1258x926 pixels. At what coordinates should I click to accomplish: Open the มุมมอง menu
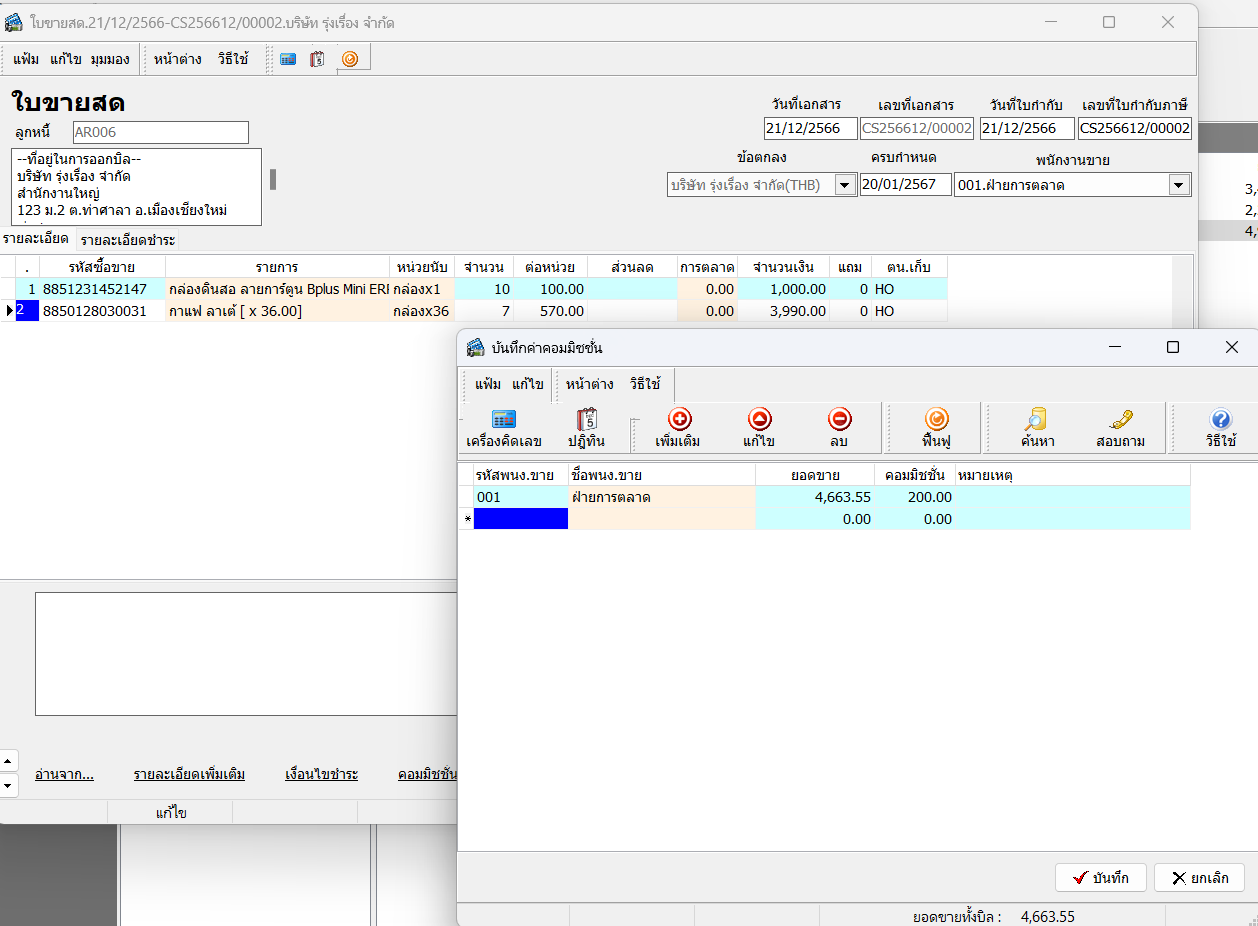click(110, 59)
